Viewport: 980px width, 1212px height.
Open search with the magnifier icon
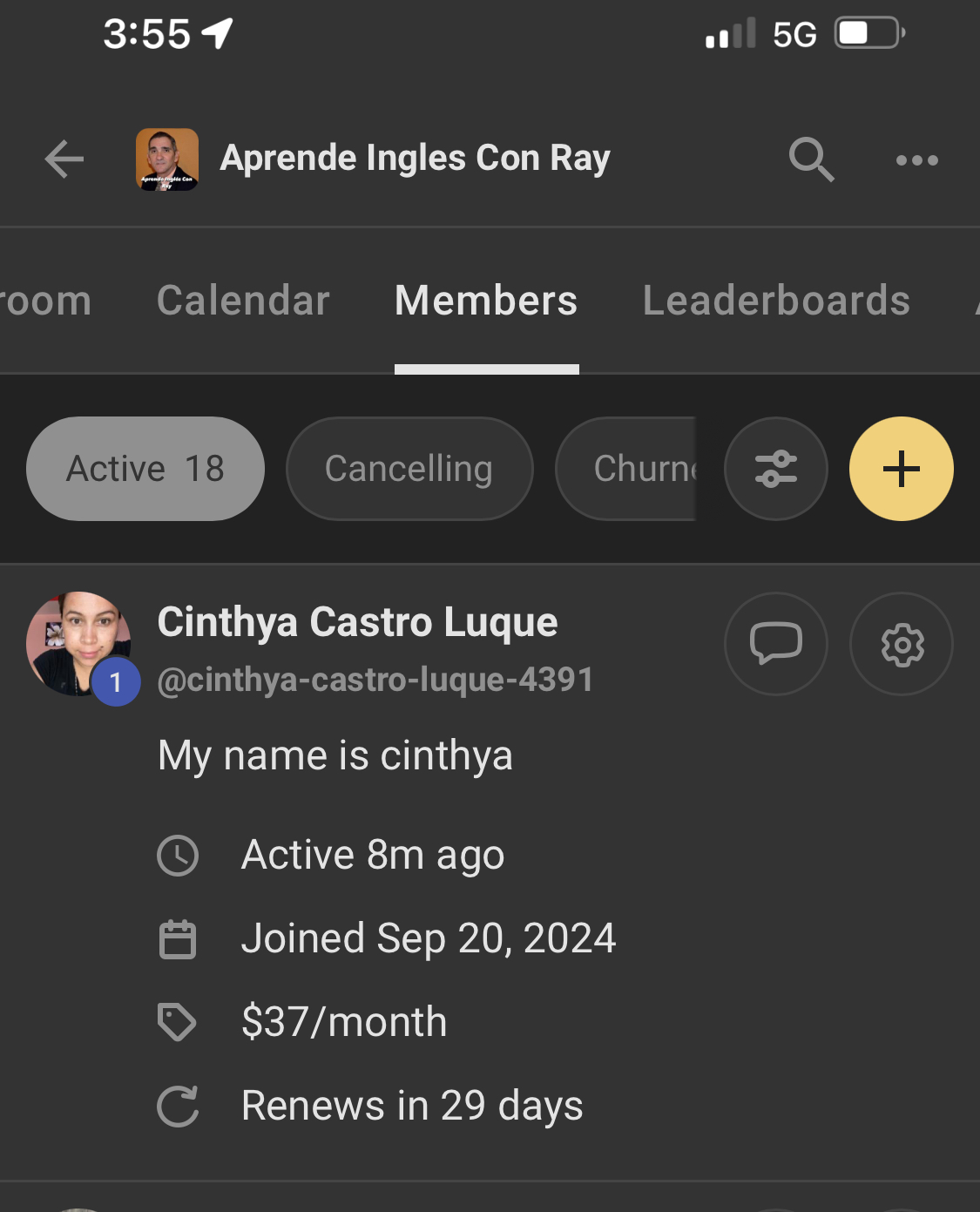pyautogui.click(x=811, y=159)
